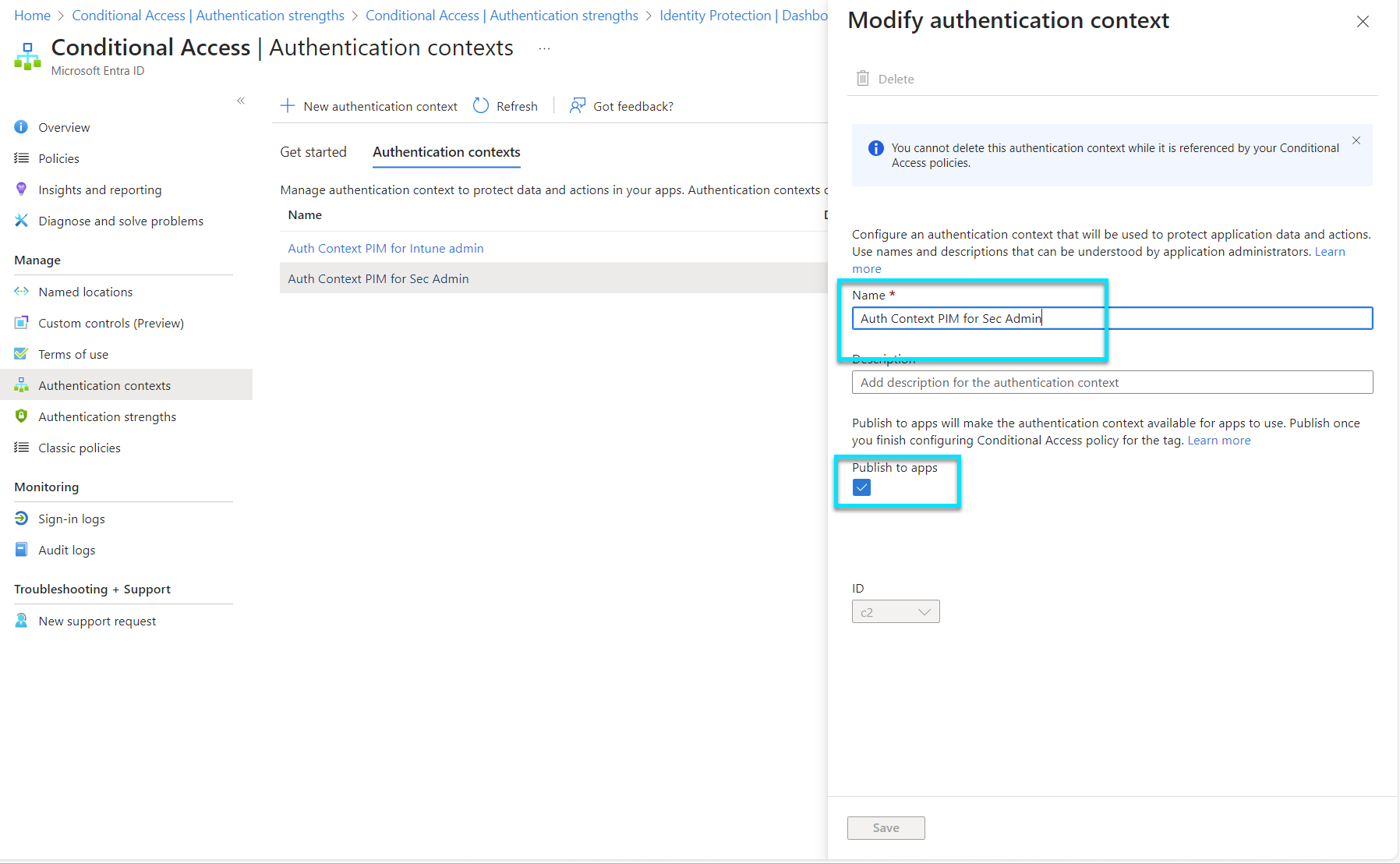Collapse the sidebar with double chevron
1400x864 pixels.
241,101
